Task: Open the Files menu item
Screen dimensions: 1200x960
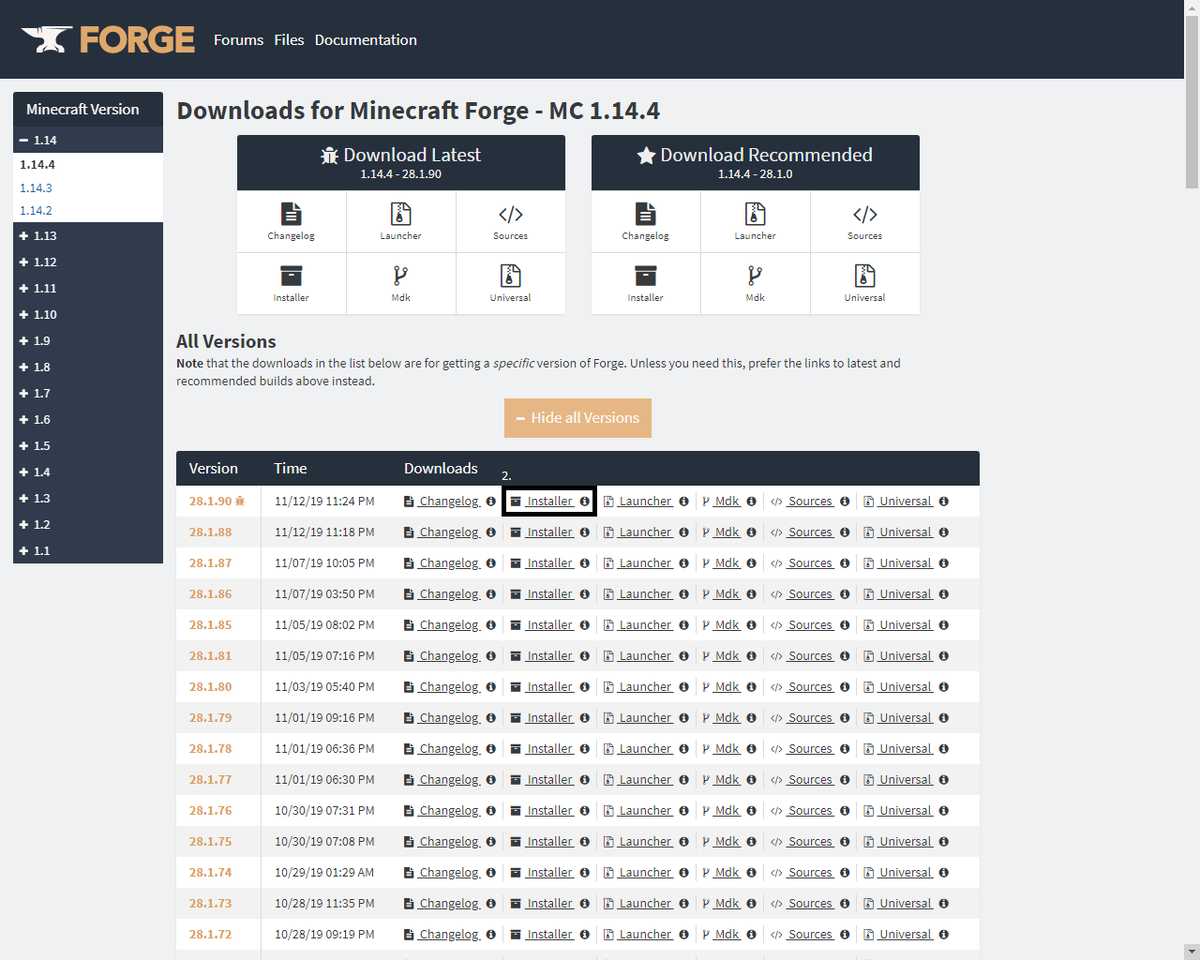Action: tap(289, 40)
